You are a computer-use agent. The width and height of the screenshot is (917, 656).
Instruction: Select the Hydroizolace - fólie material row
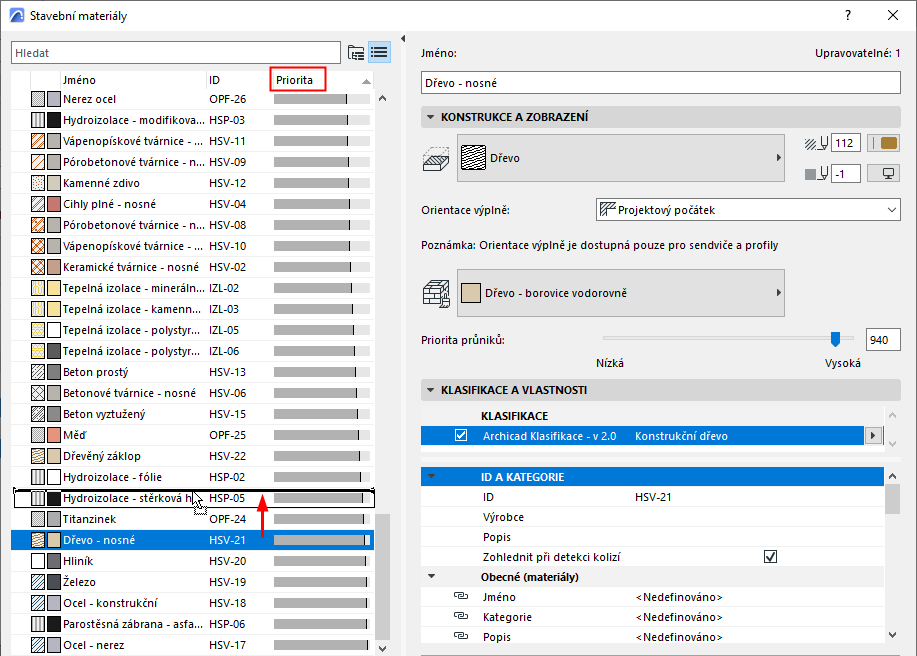click(192, 477)
